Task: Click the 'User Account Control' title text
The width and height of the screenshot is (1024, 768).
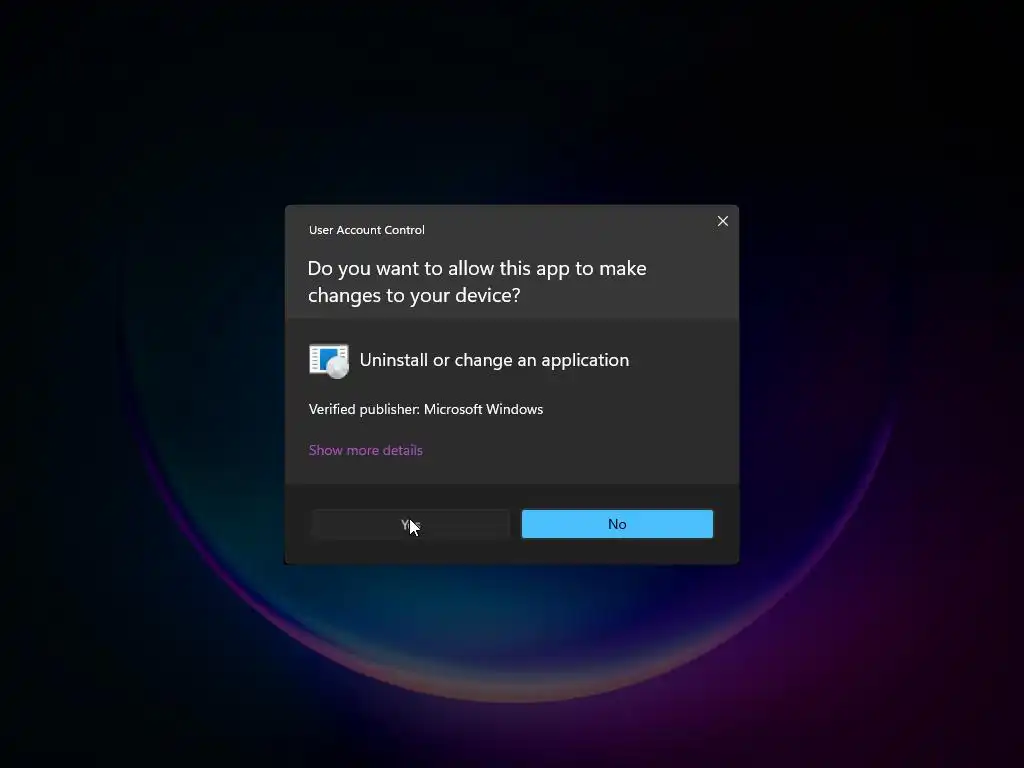Action: 366,230
